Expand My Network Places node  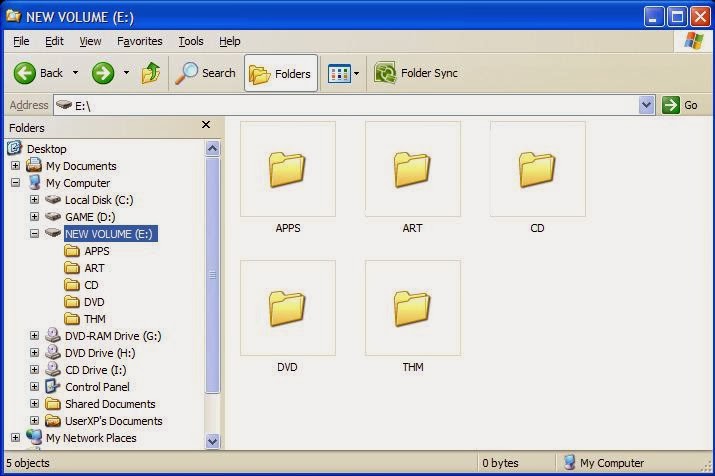pyautogui.click(x=16, y=437)
